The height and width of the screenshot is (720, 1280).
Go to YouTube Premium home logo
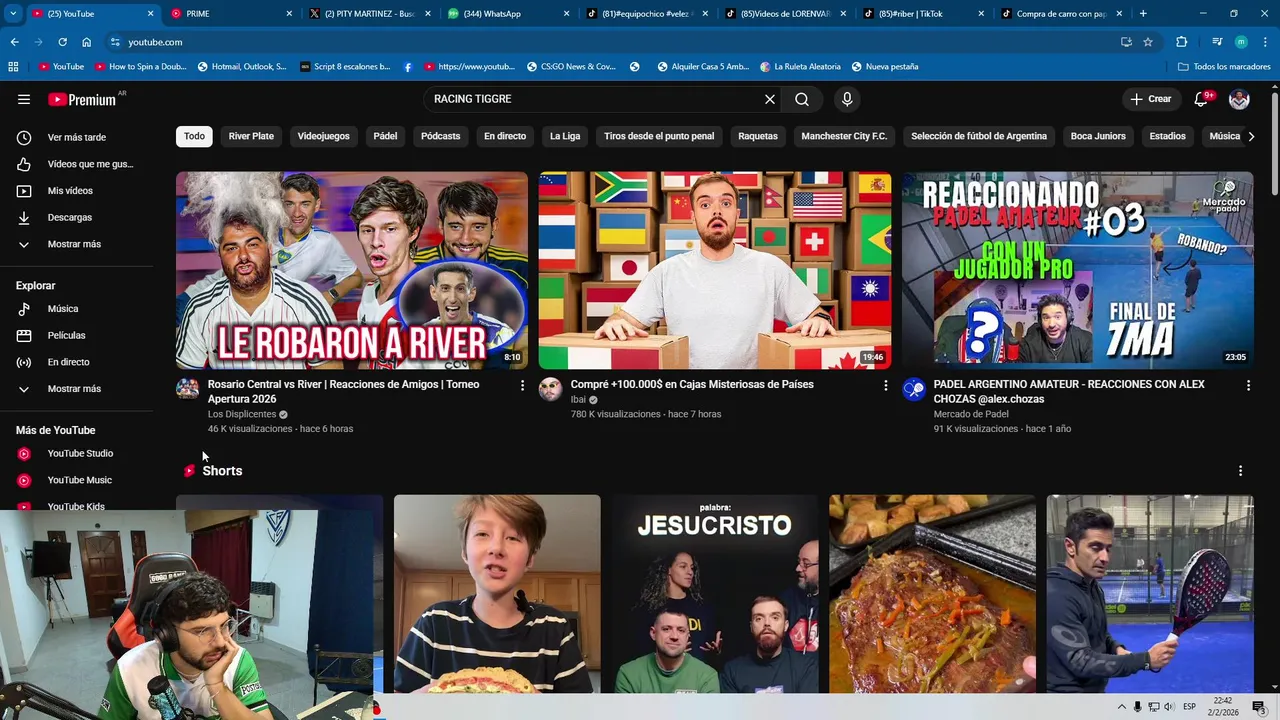pos(82,99)
